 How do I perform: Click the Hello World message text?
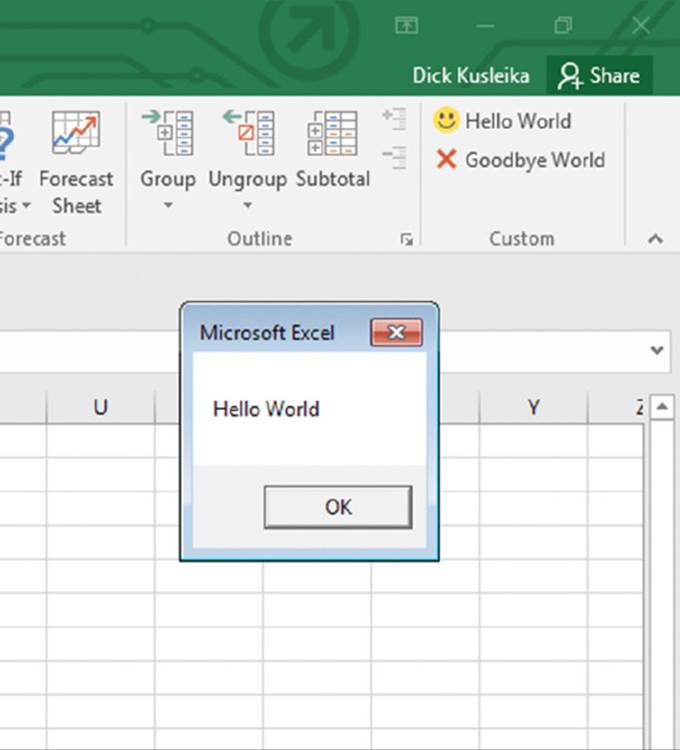266,409
